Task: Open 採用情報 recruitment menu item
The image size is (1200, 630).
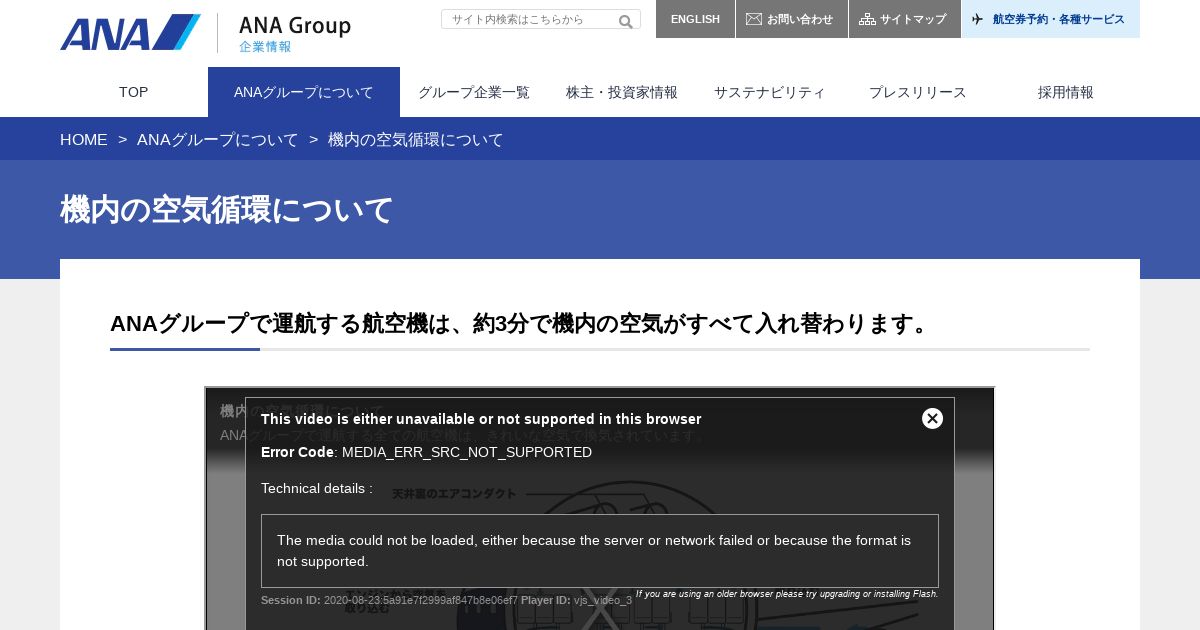Action: pos(1066,92)
